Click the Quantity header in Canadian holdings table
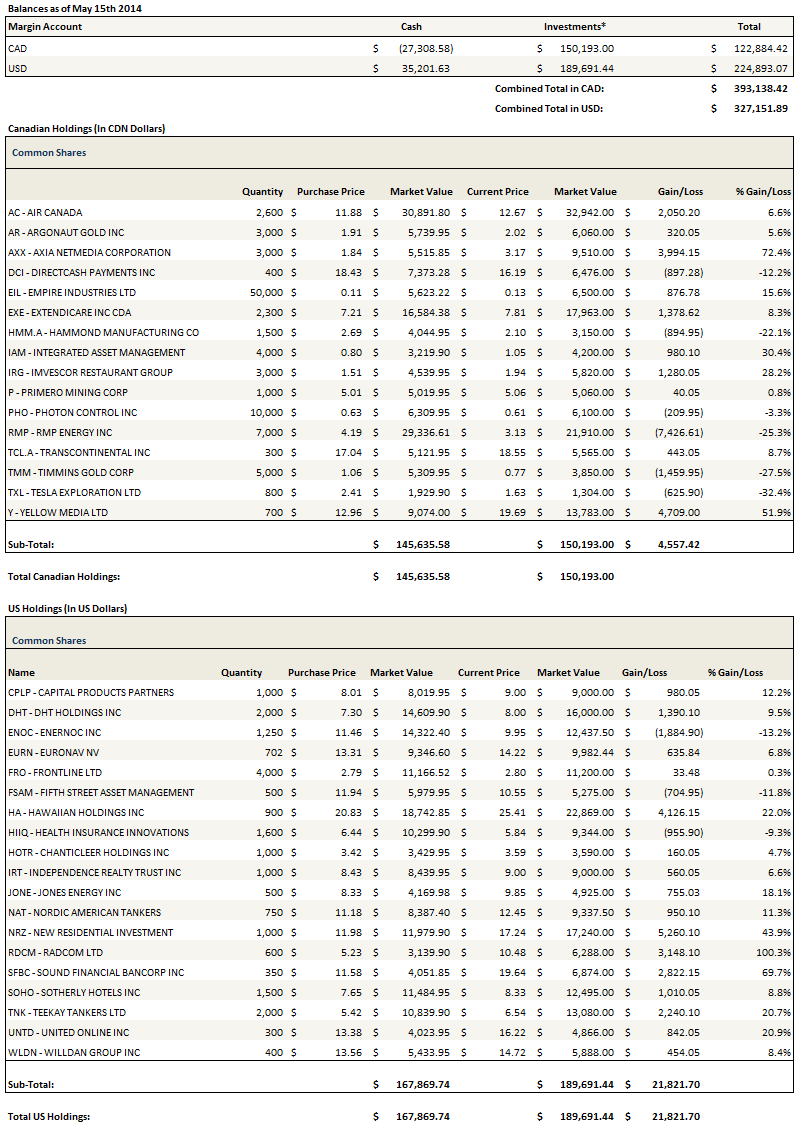 click(x=262, y=191)
